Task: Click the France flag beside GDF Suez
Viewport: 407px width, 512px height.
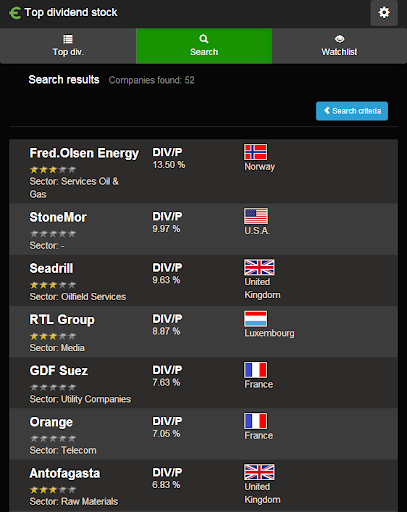Action: point(255,370)
